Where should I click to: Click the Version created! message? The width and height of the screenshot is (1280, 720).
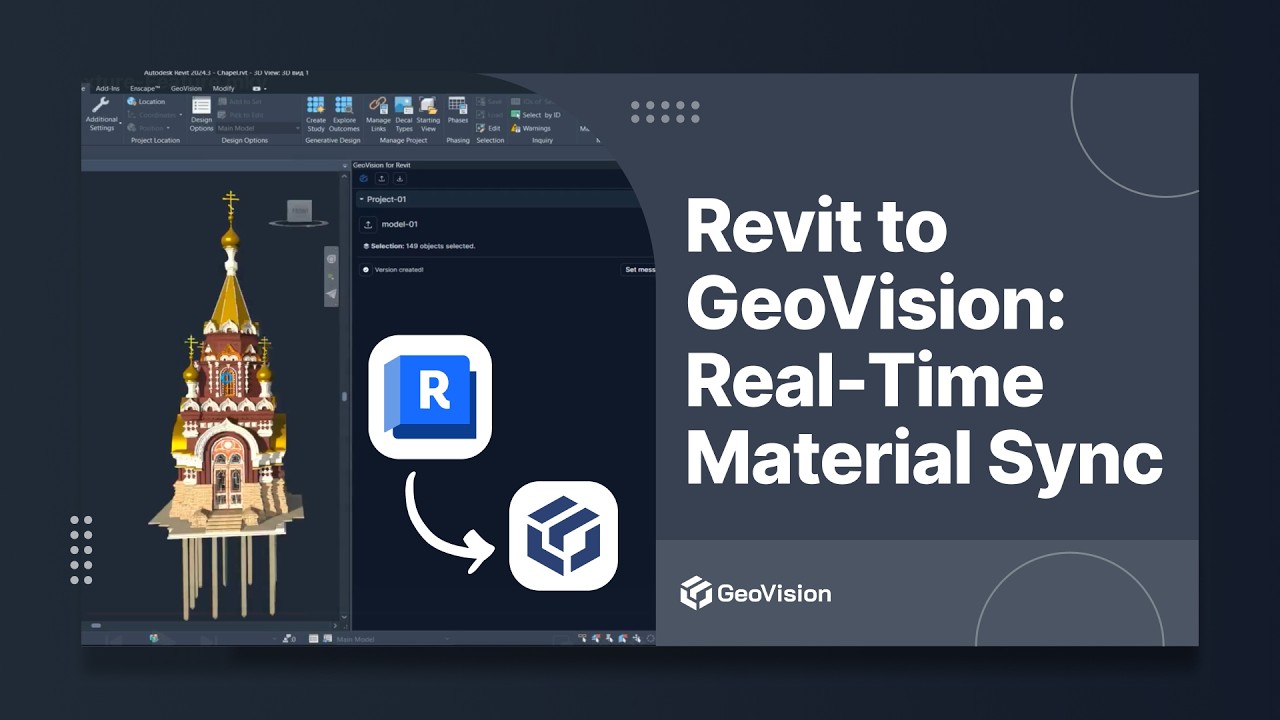point(399,270)
